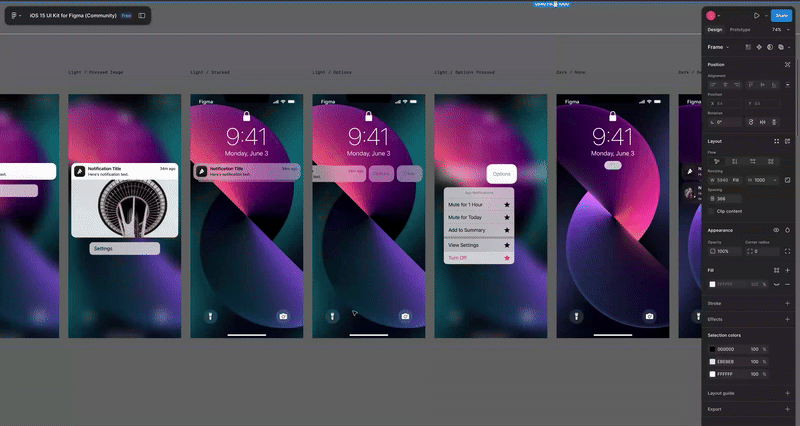This screenshot has height=426, width=800.
Task: Add a new fill with plus icon
Action: [x=787, y=270]
